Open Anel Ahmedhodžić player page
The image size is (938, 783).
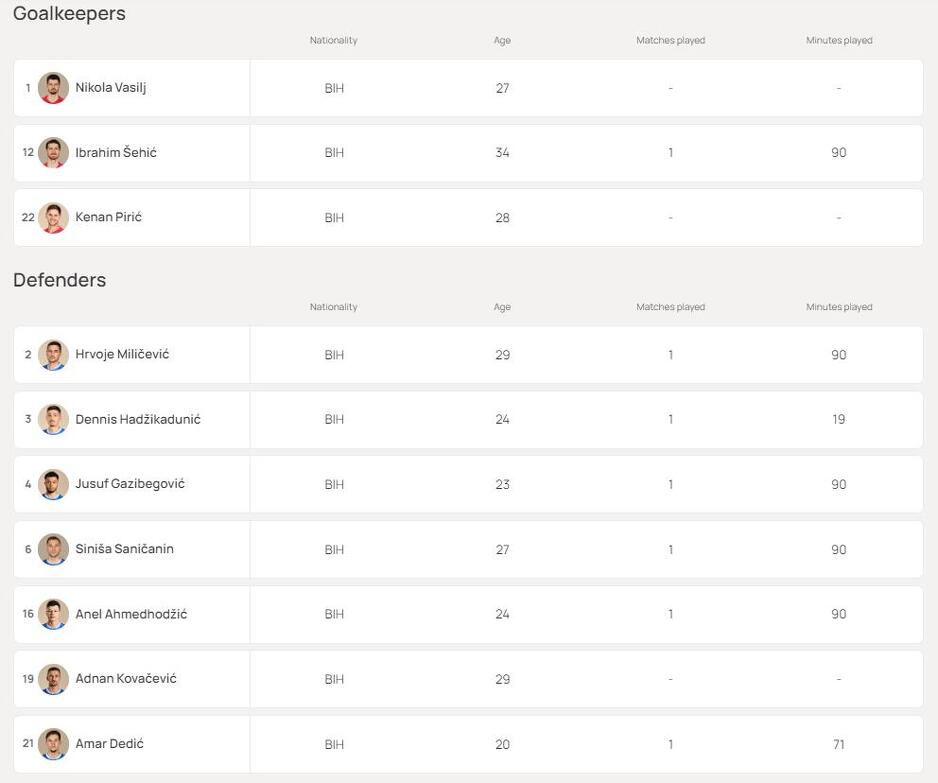click(131, 614)
